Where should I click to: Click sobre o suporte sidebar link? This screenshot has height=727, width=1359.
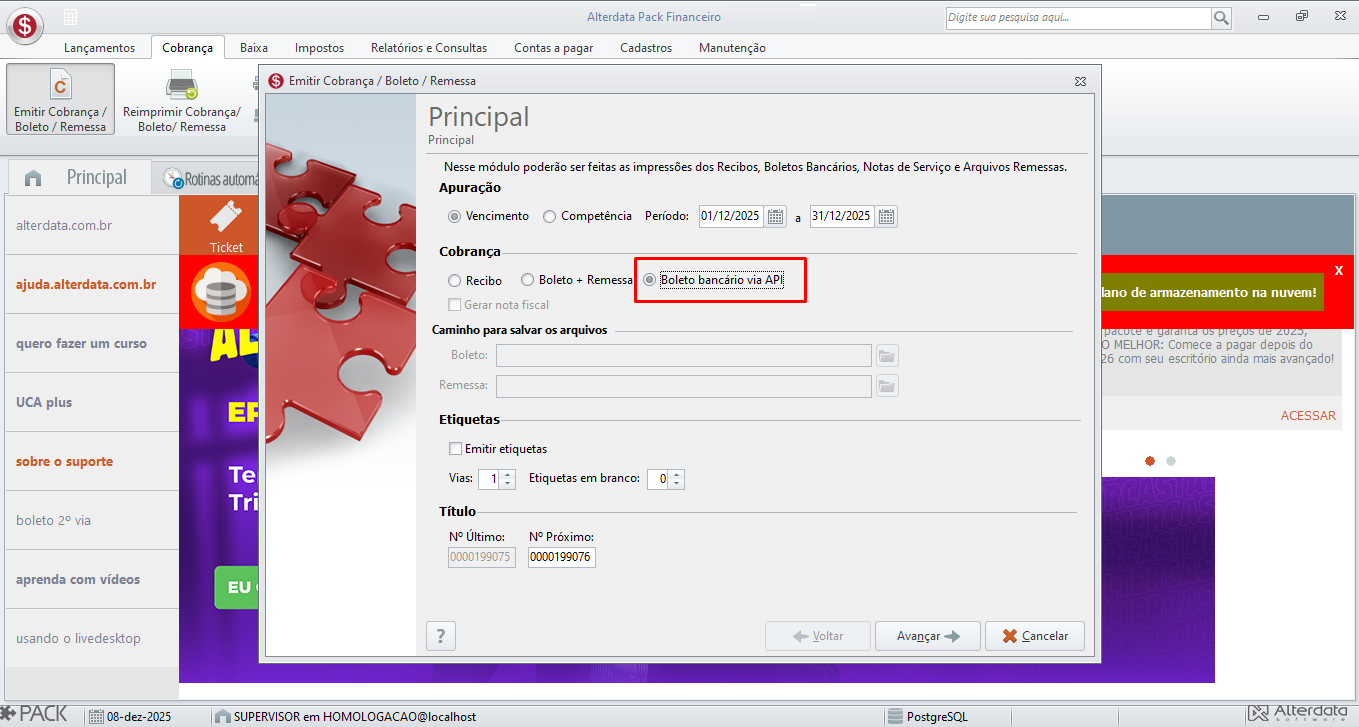[x=92, y=461]
